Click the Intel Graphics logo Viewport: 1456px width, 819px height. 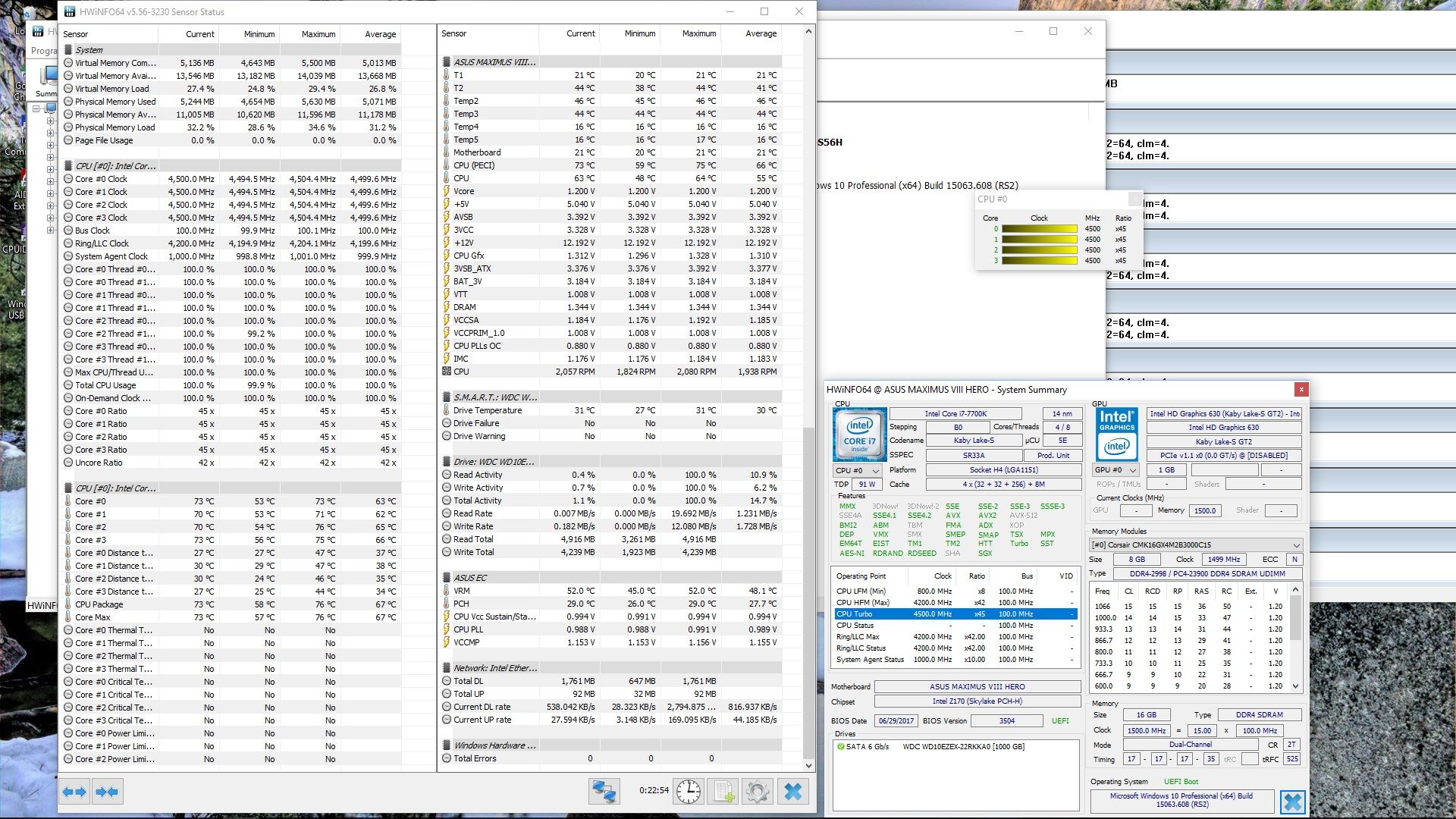1117,435
